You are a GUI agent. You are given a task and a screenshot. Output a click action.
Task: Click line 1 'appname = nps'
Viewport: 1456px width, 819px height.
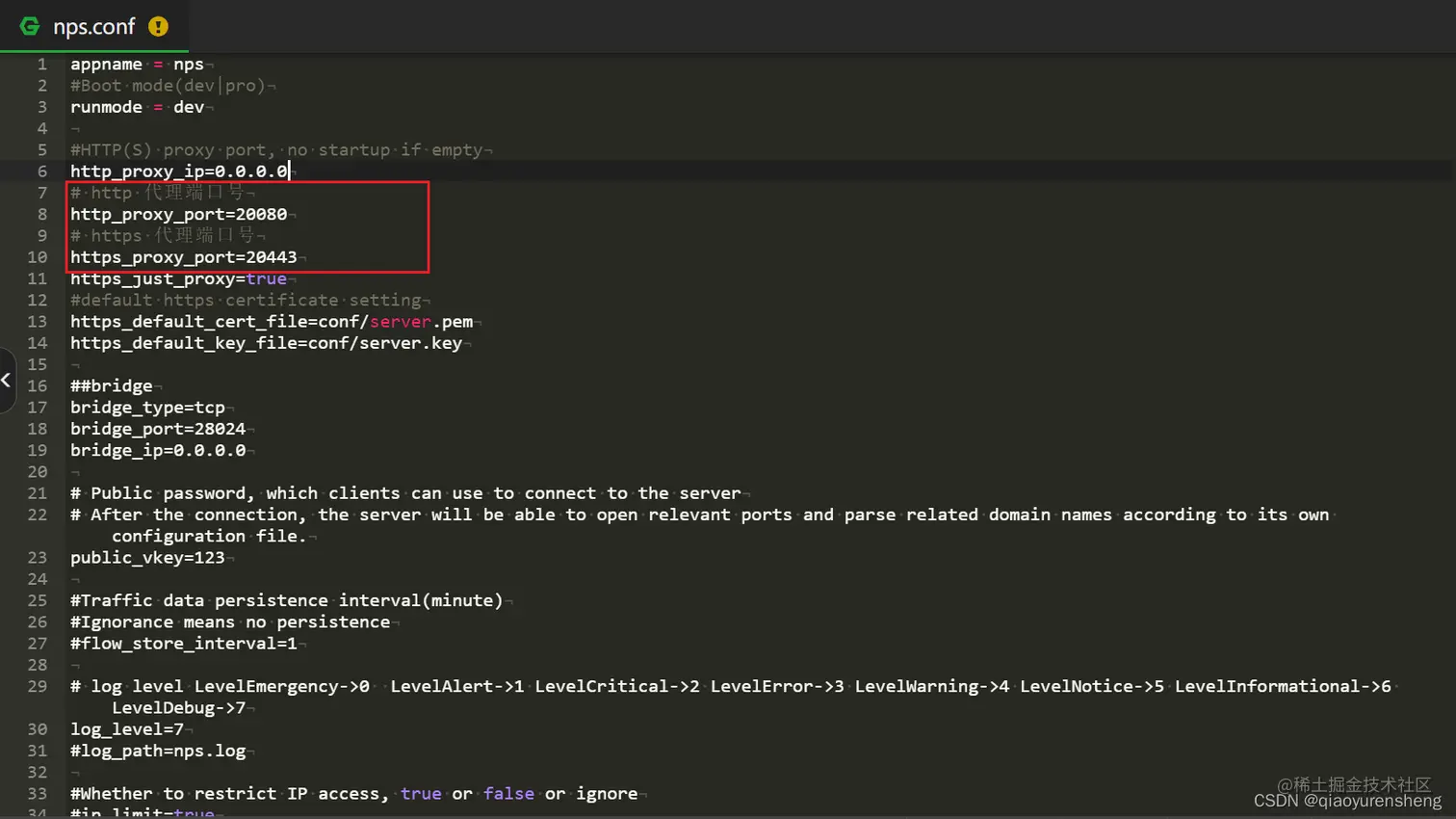click(x=137, y=65)
